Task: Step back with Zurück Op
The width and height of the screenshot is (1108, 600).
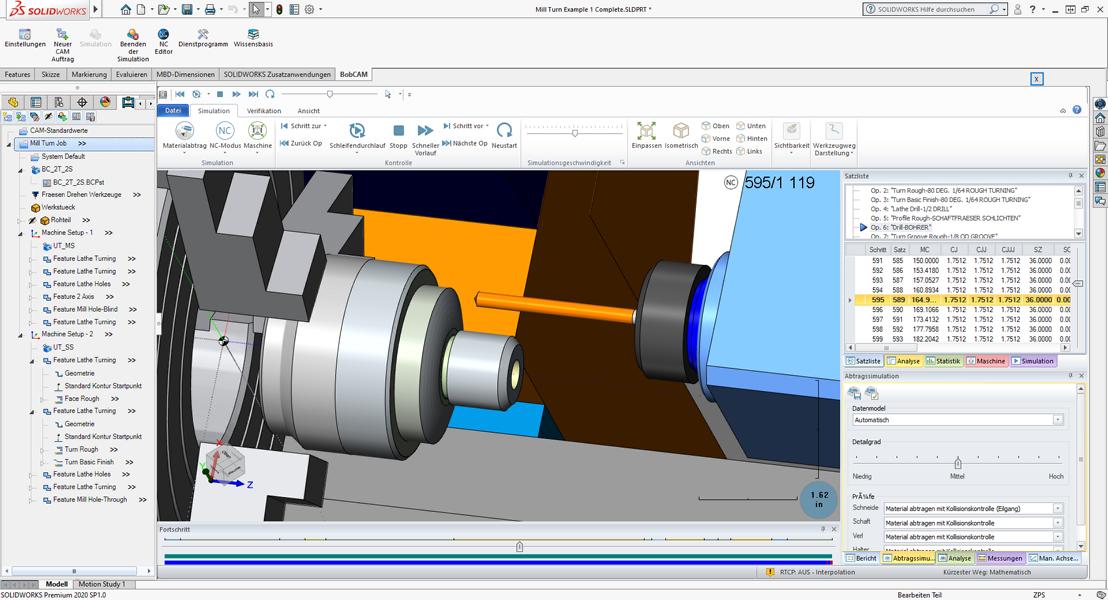Action: pos(301,143)
